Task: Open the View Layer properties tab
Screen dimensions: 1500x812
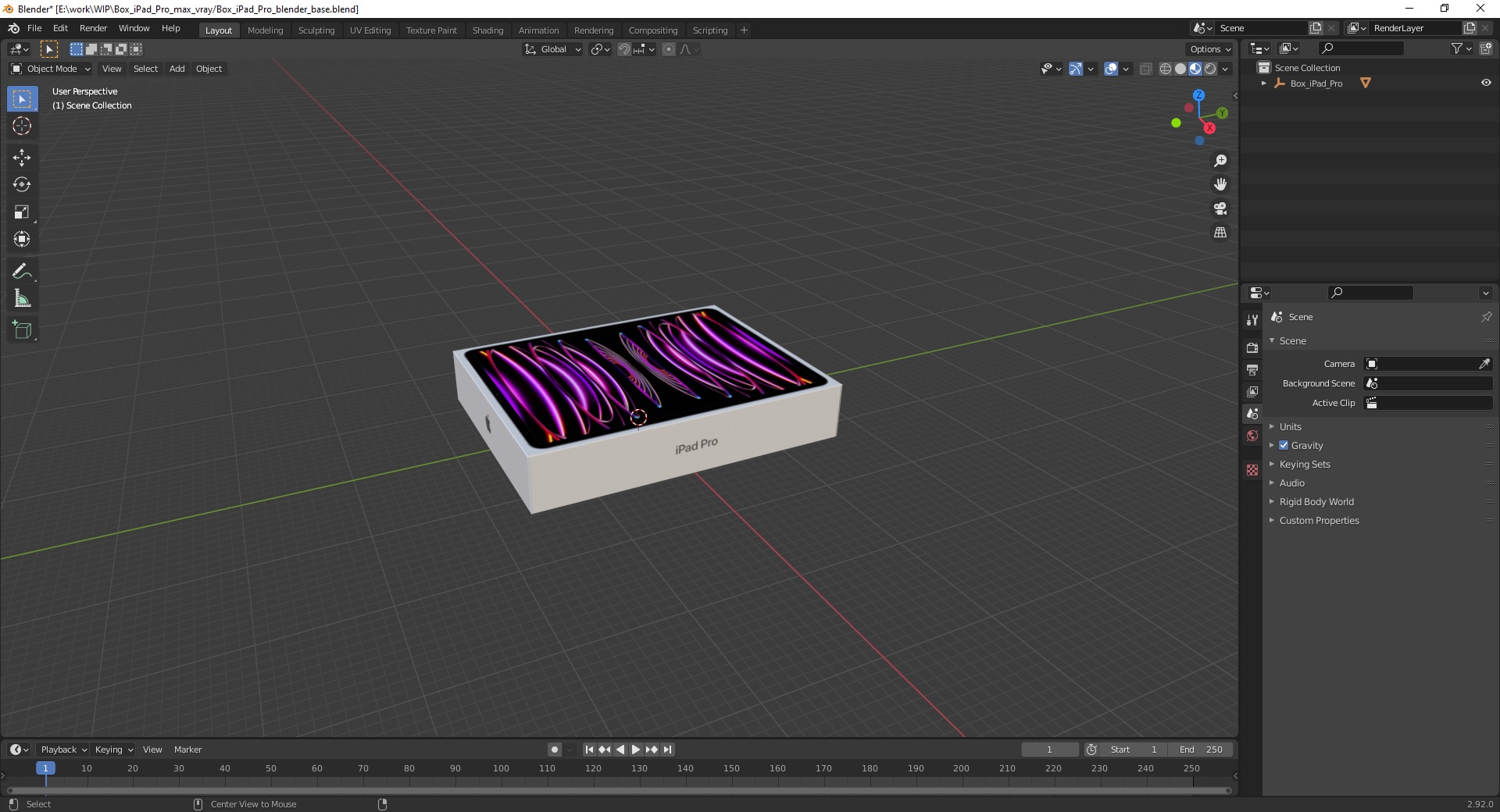Action: click(1252, 391)
